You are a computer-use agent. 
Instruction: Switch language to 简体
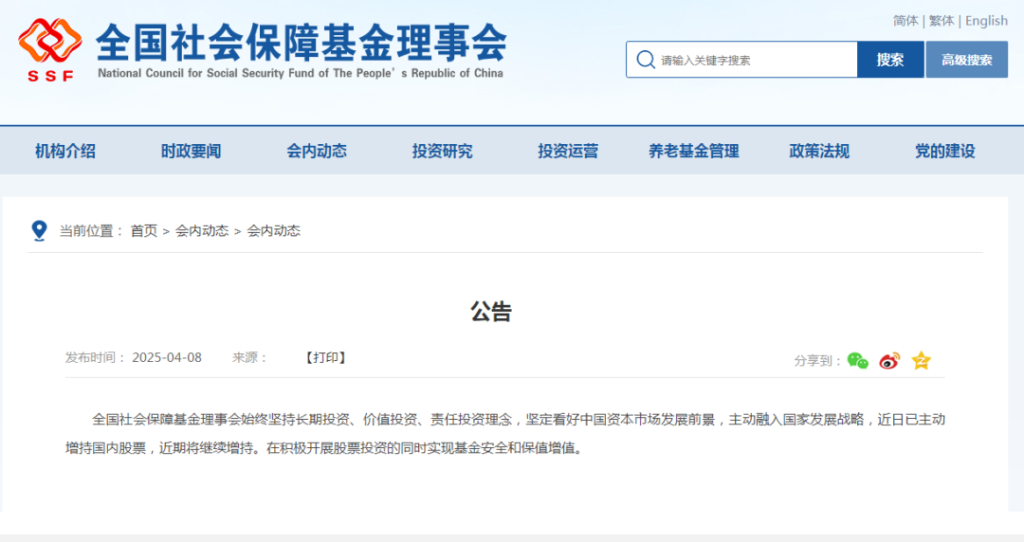(905, 21)
